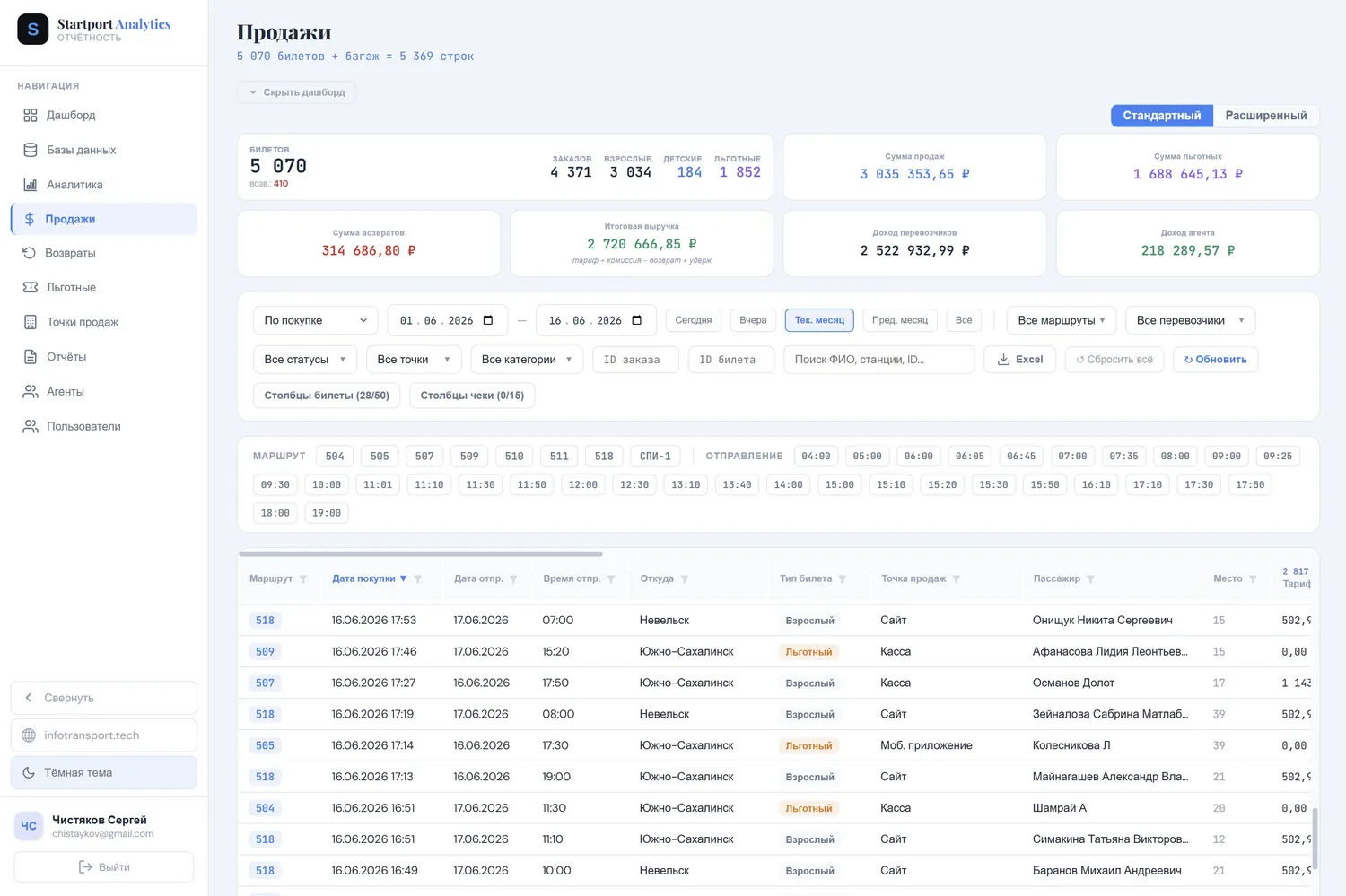
Task: Click the vertical page scrollbar thumb
Action: pyautogui.click(x=1315, y=839)
